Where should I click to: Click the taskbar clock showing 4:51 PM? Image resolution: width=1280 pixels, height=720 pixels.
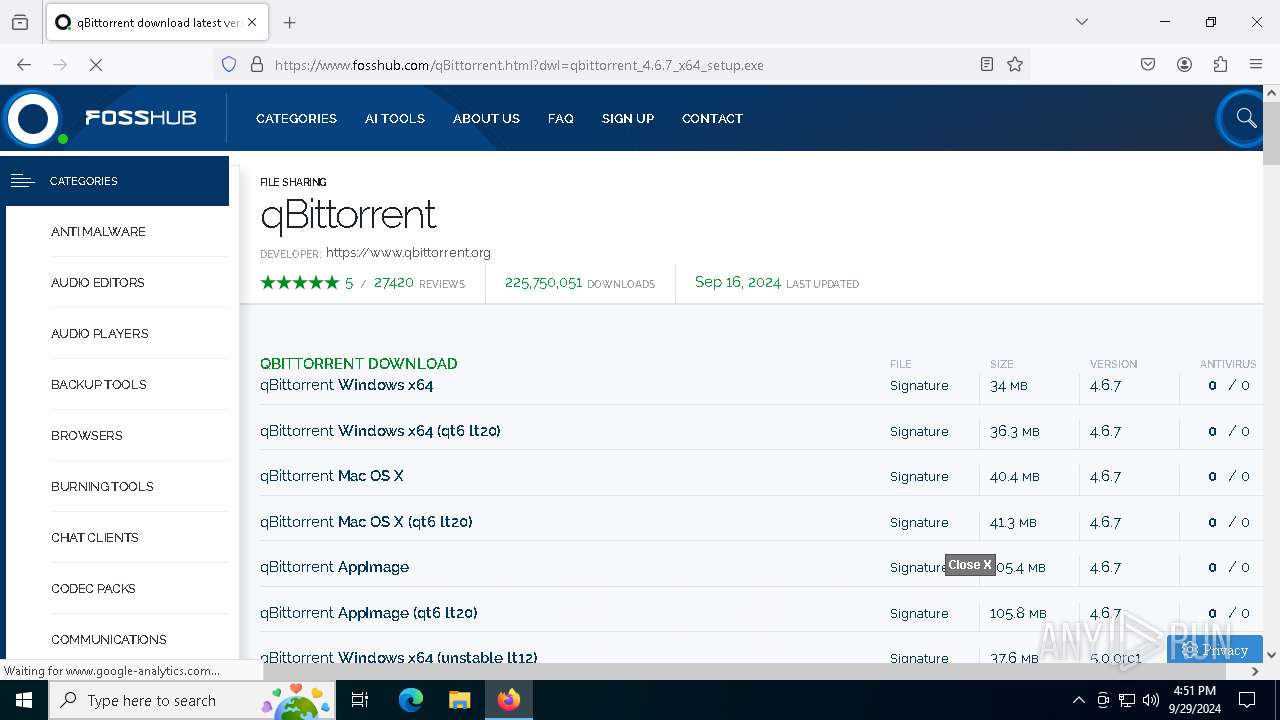click(x=1194, y=700)
